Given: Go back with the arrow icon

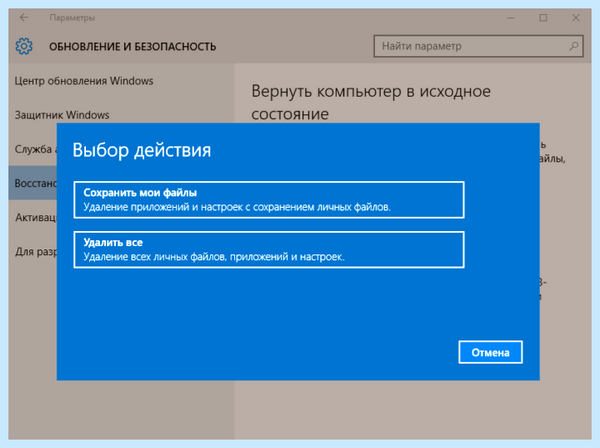Looking at the screenshot, I should [x=24, y=18].
